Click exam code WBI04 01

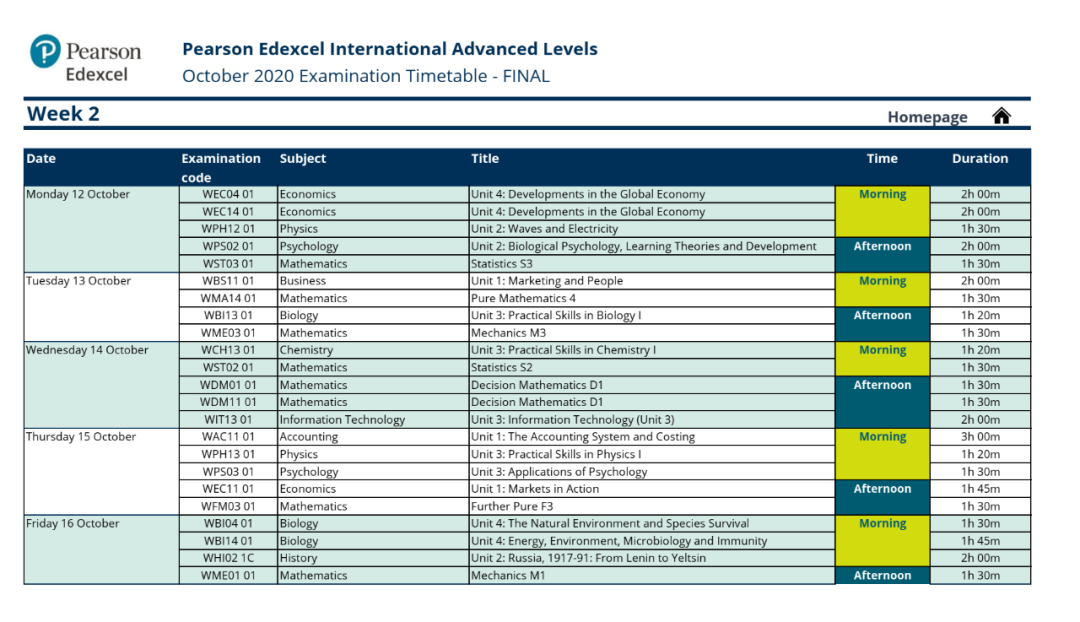(228, 523)
